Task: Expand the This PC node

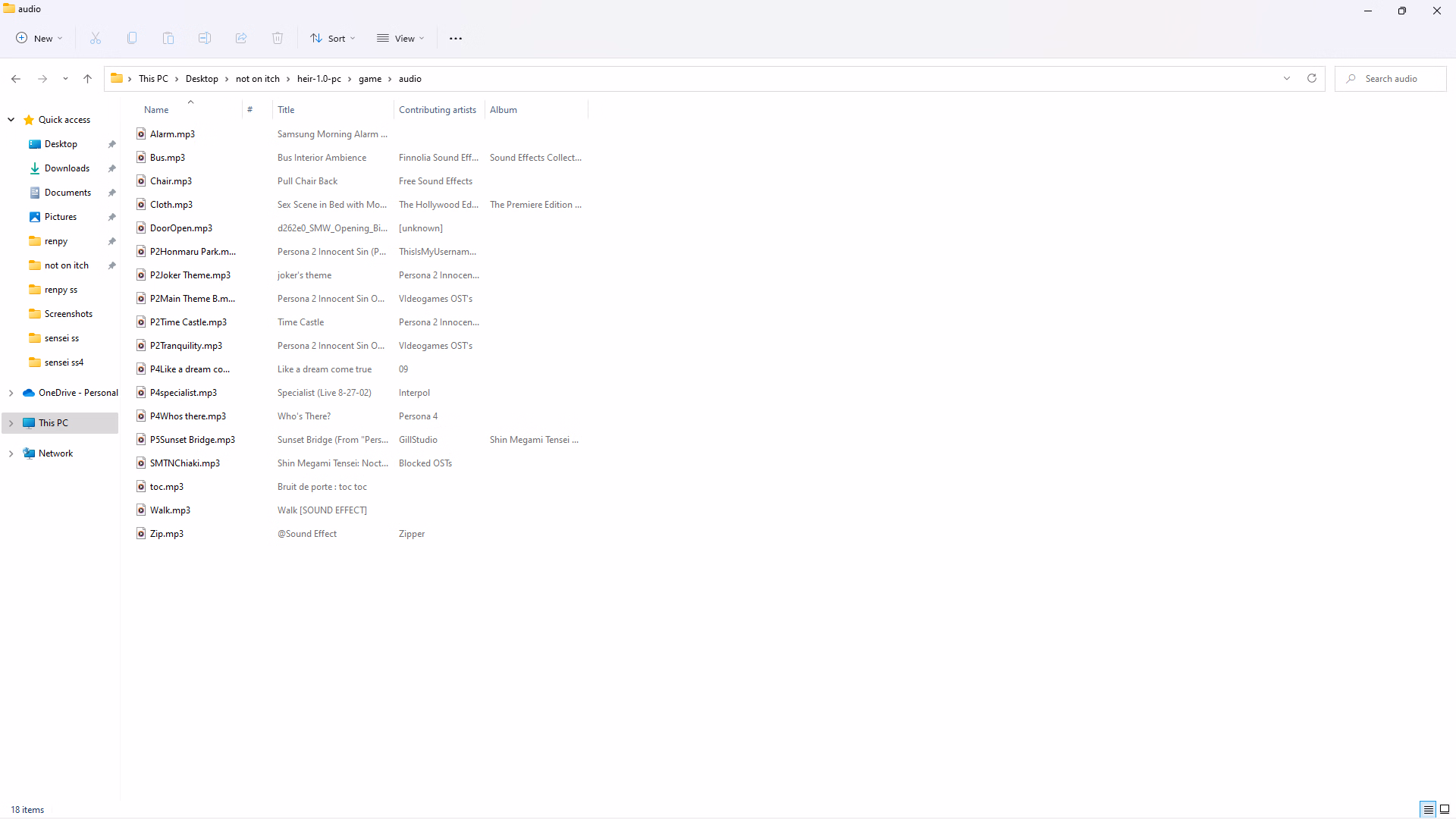Action: pos(11,423)
